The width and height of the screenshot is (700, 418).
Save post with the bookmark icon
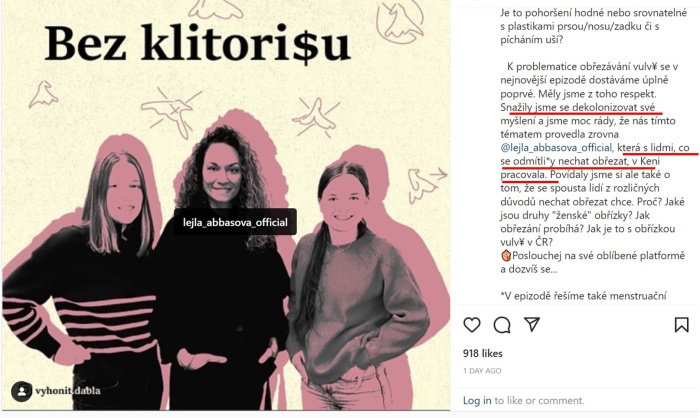tap(681, 325)
